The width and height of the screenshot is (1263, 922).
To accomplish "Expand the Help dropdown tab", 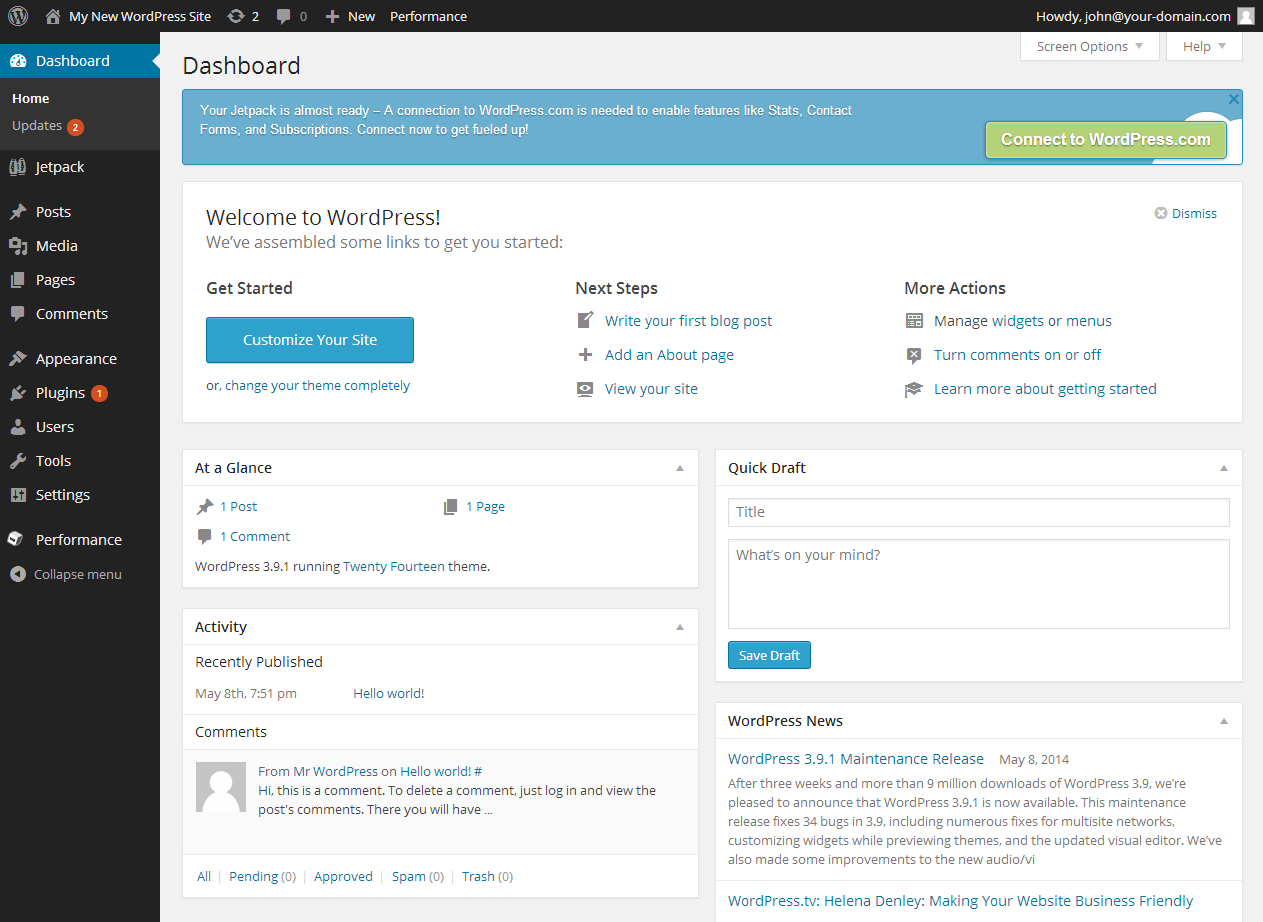I will pos(1204,46).
